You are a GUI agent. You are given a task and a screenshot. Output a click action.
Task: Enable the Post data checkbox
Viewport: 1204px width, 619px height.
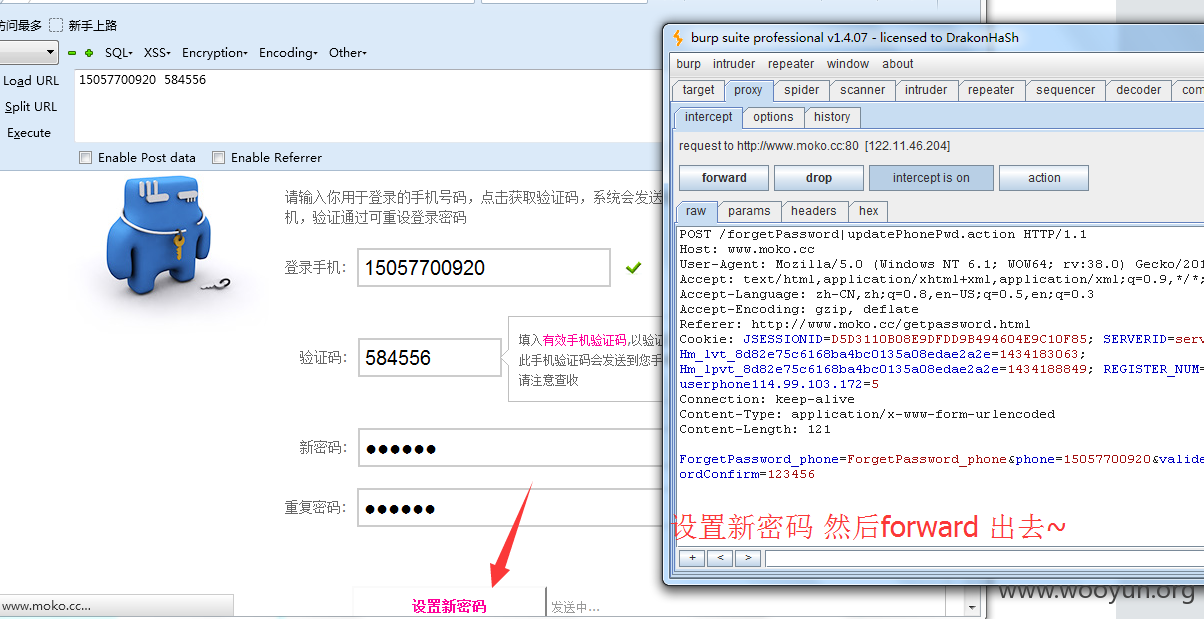coord(86,157)
